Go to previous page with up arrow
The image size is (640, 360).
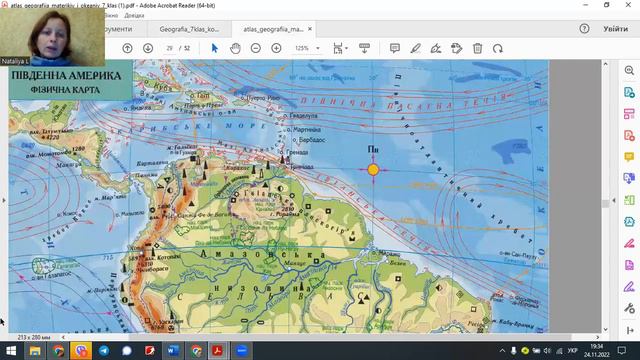coord(127,48)
